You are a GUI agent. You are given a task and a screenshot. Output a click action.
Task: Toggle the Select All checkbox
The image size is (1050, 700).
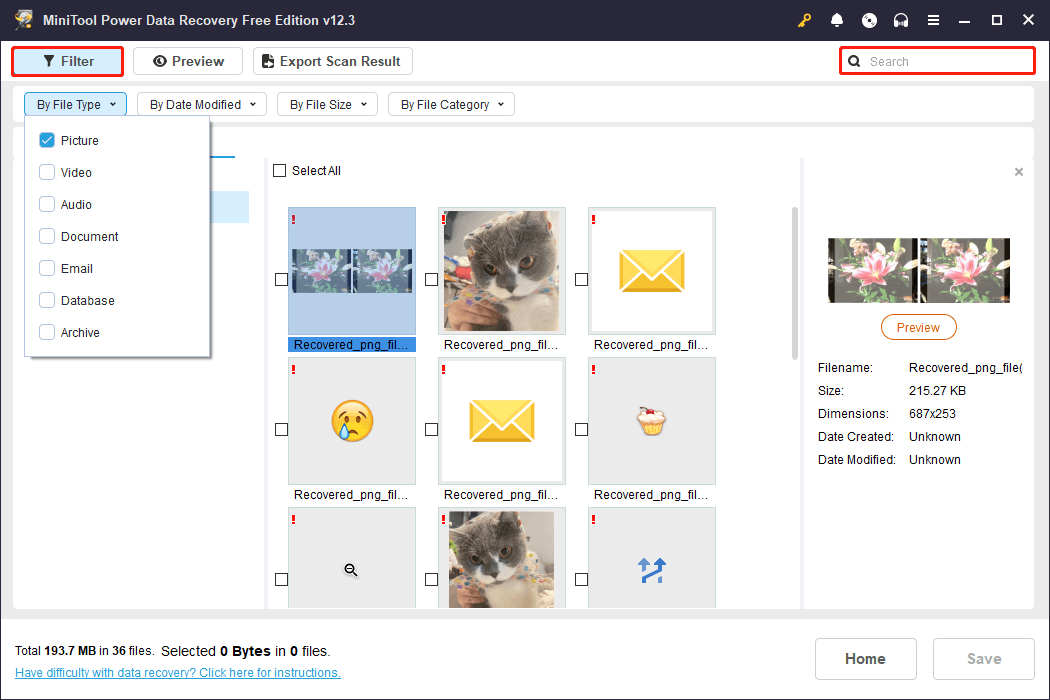click(280, 170)
